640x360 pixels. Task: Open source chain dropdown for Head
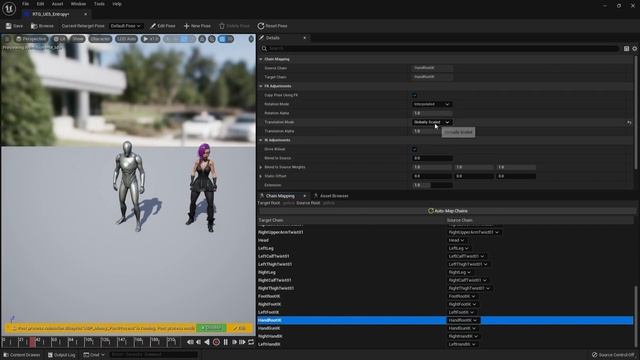(456, 240)
